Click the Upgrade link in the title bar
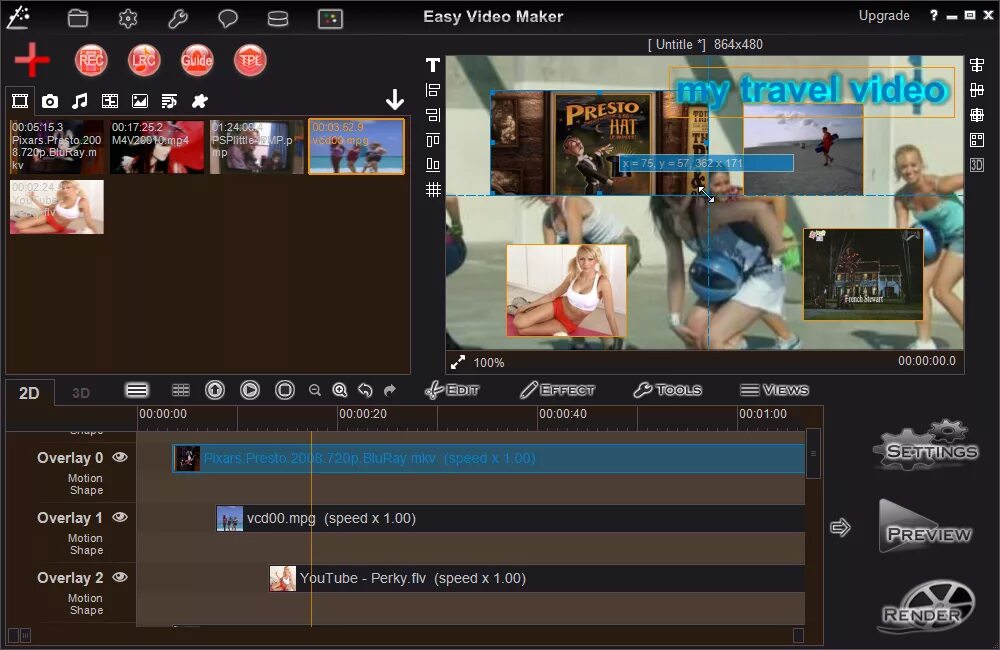 click(x=884, y=15)
